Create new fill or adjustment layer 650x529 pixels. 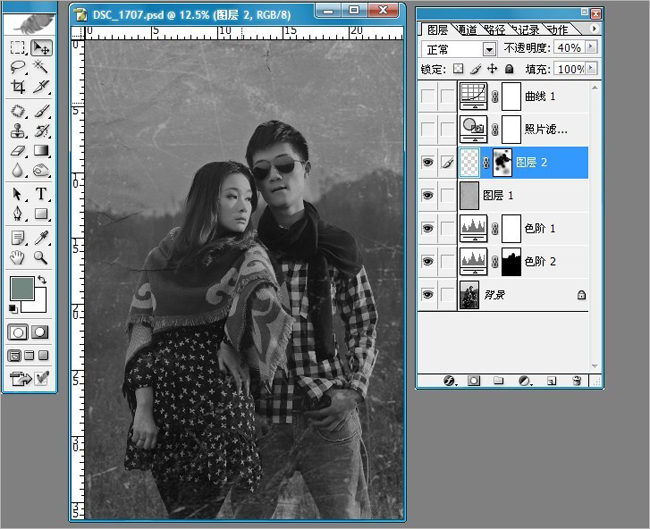pyautogui.click(x=525, y=381)
